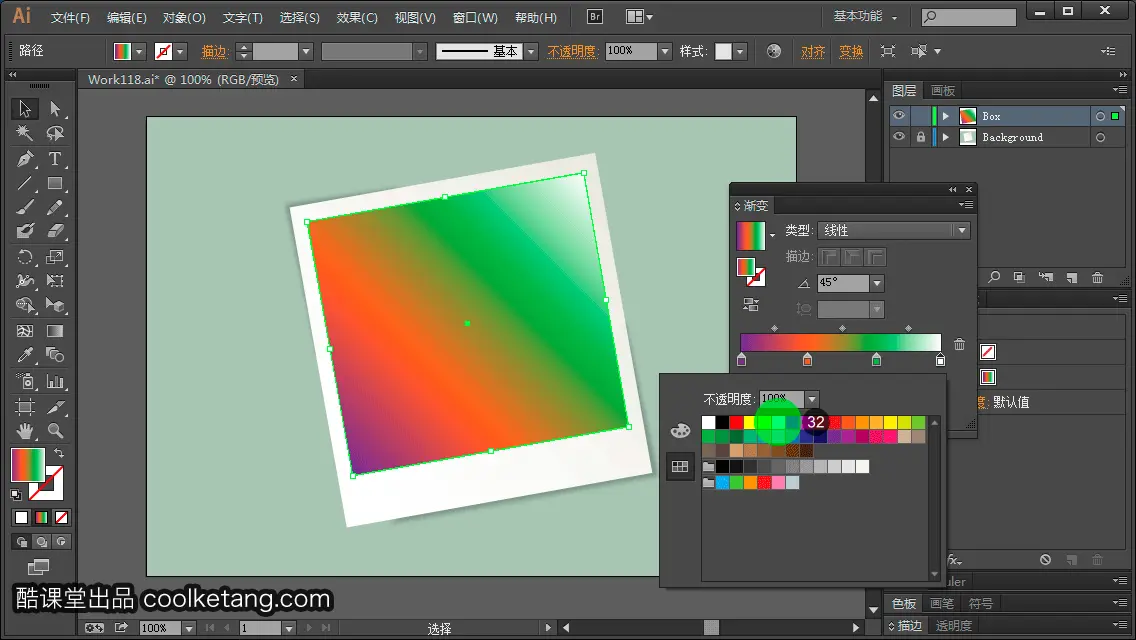Select the Gradient tool in toolbox
The width and height of the screenshot is (1136, 640).
55,331
